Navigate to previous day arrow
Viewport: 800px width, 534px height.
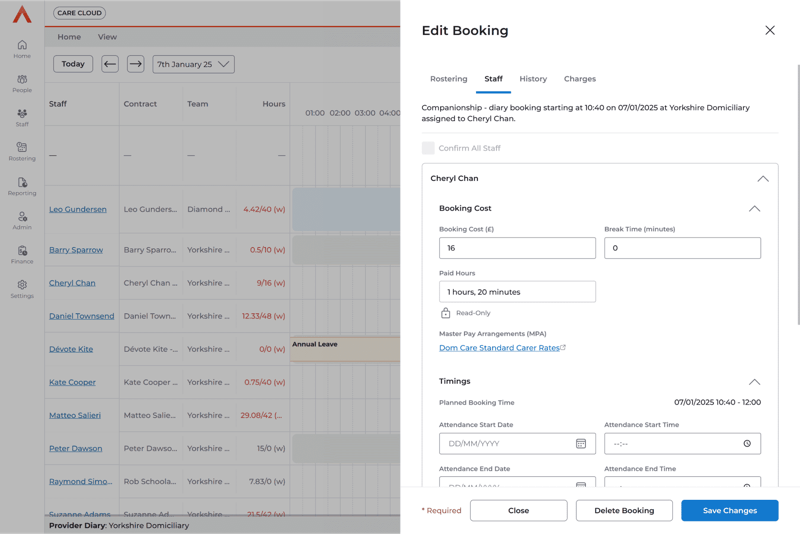pyautogui.click(x=110, y=64)
